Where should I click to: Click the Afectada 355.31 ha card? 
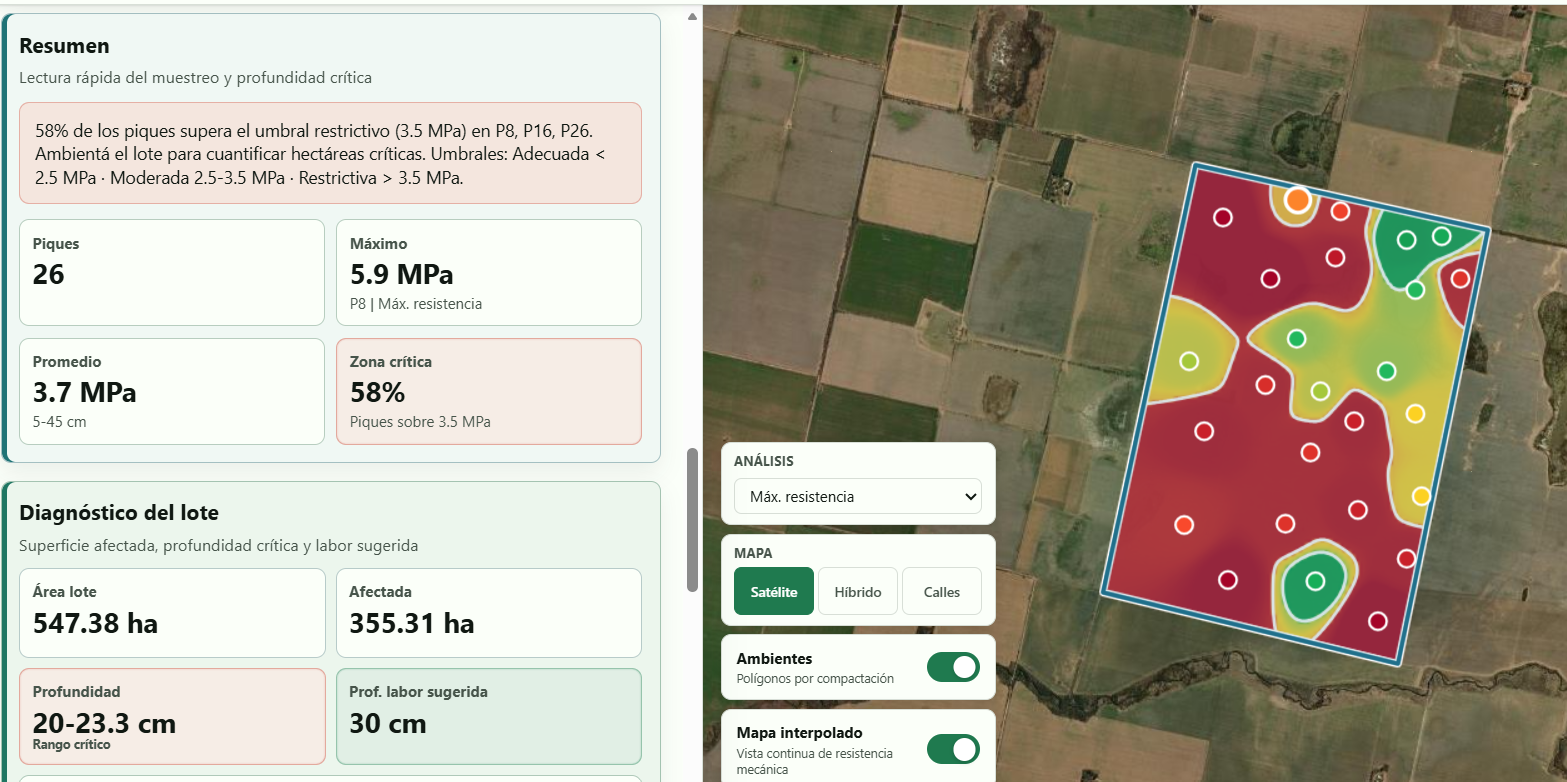(x=489, y=613)
